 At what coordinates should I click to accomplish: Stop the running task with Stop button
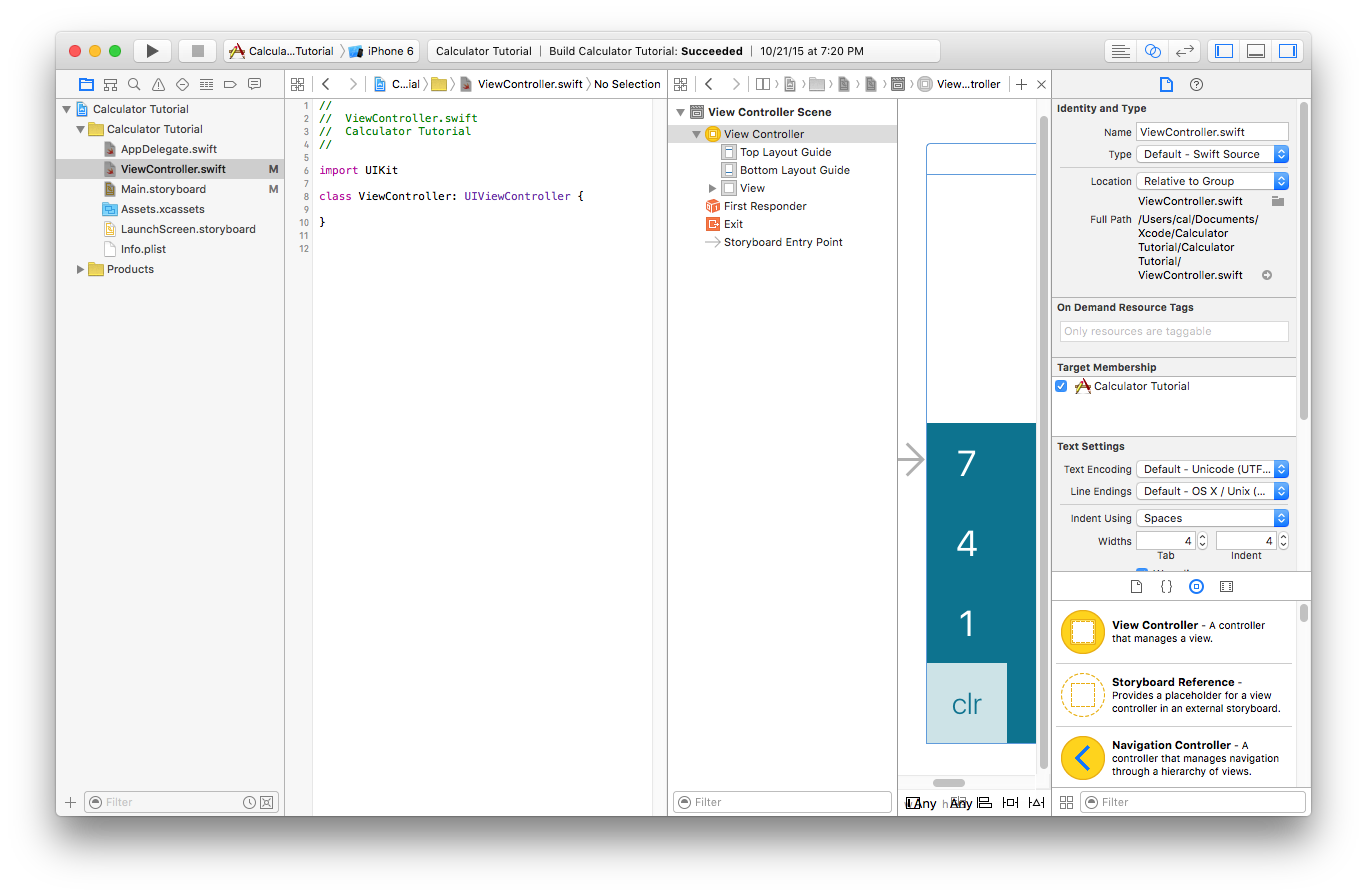(197, 51)
